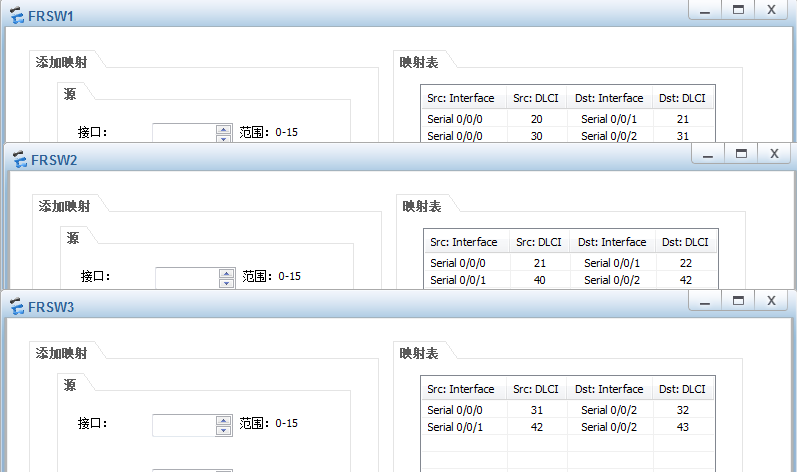The image size is (797, 472).
Task: Select FRSW2 mapping row with Src DLCI 40
Action: coord(540,280)
